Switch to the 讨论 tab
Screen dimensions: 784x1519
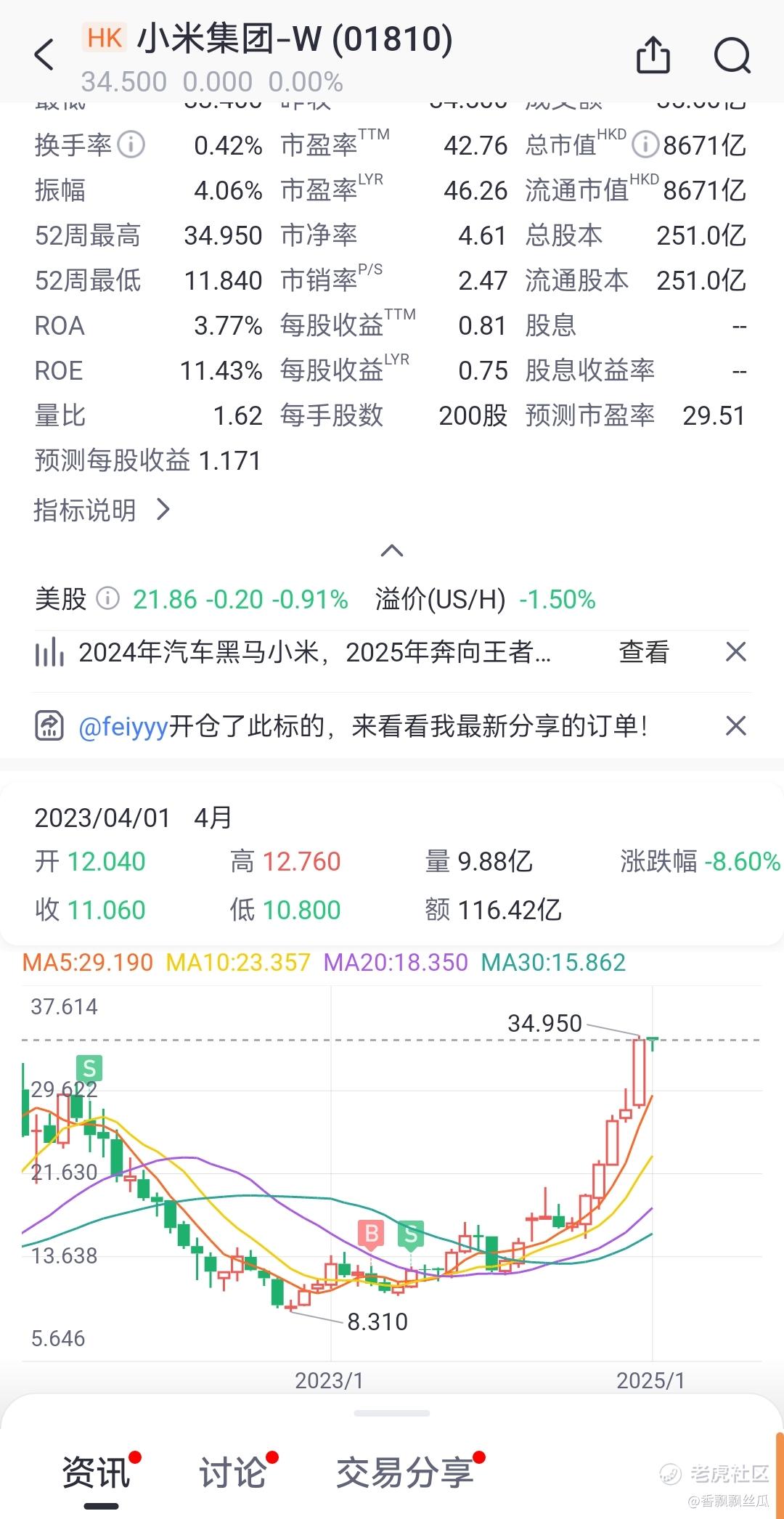pos(233,1473)
